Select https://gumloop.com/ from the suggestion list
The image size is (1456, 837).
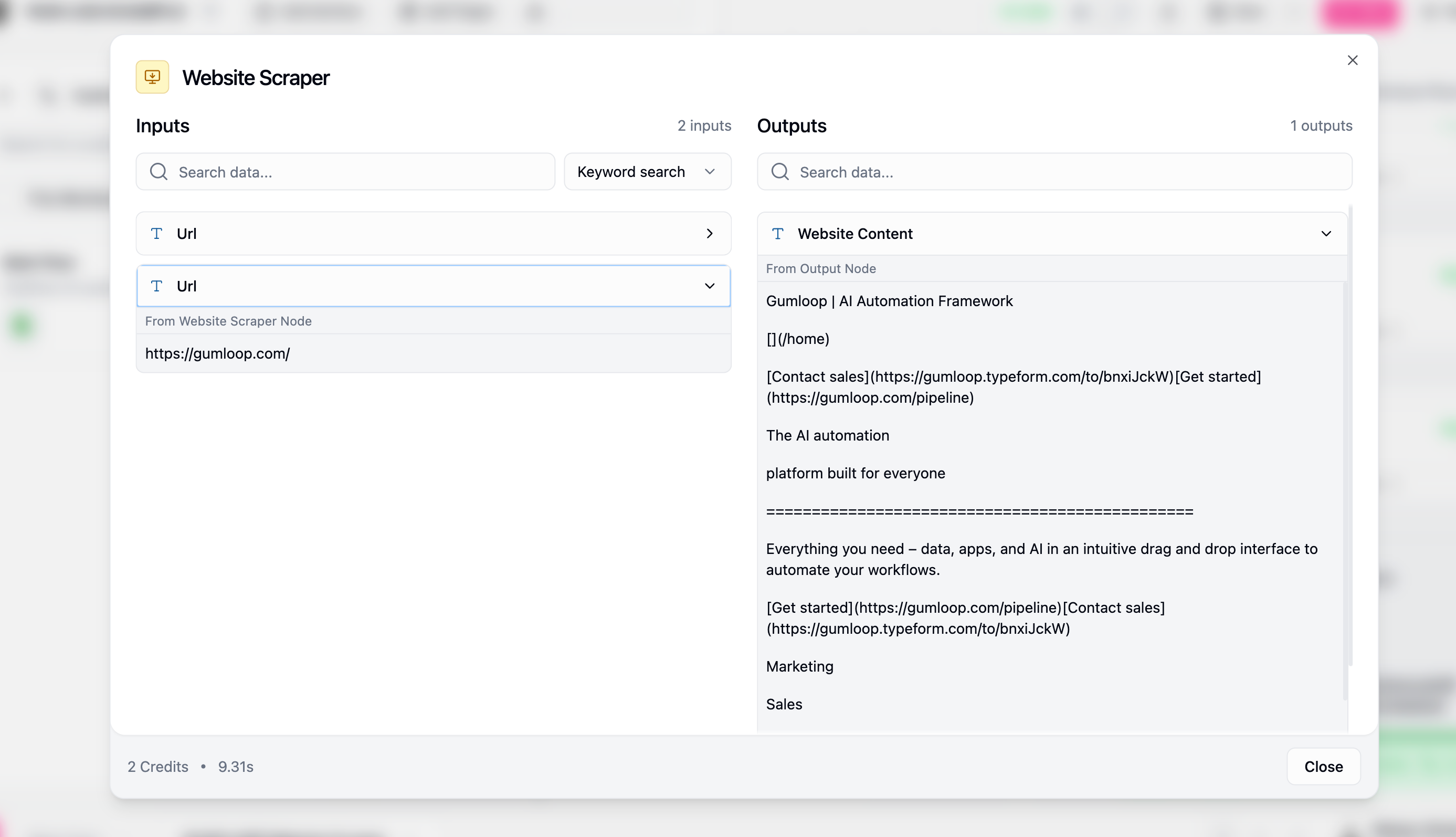(218, 353)
